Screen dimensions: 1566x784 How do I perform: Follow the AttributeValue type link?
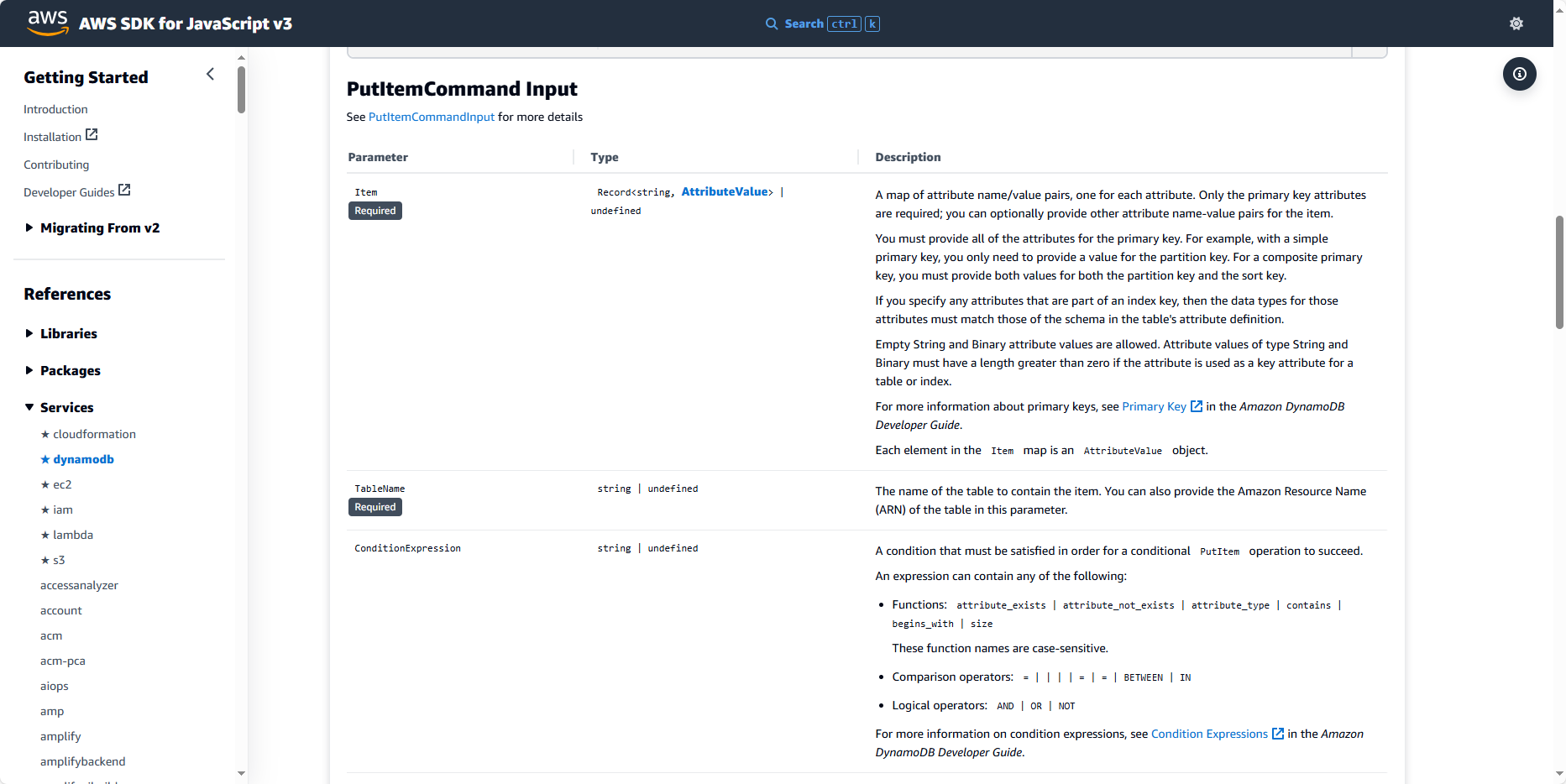(x=725, y=191)
